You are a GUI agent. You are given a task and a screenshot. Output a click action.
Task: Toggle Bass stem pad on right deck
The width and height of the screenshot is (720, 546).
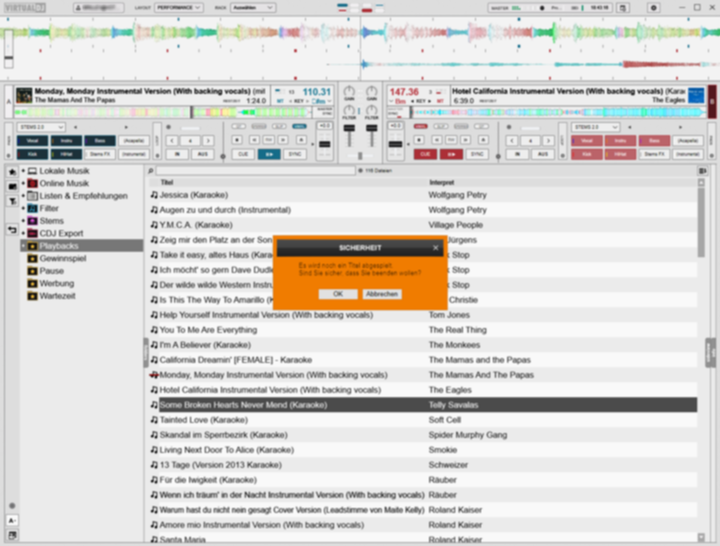click(654, 141)
